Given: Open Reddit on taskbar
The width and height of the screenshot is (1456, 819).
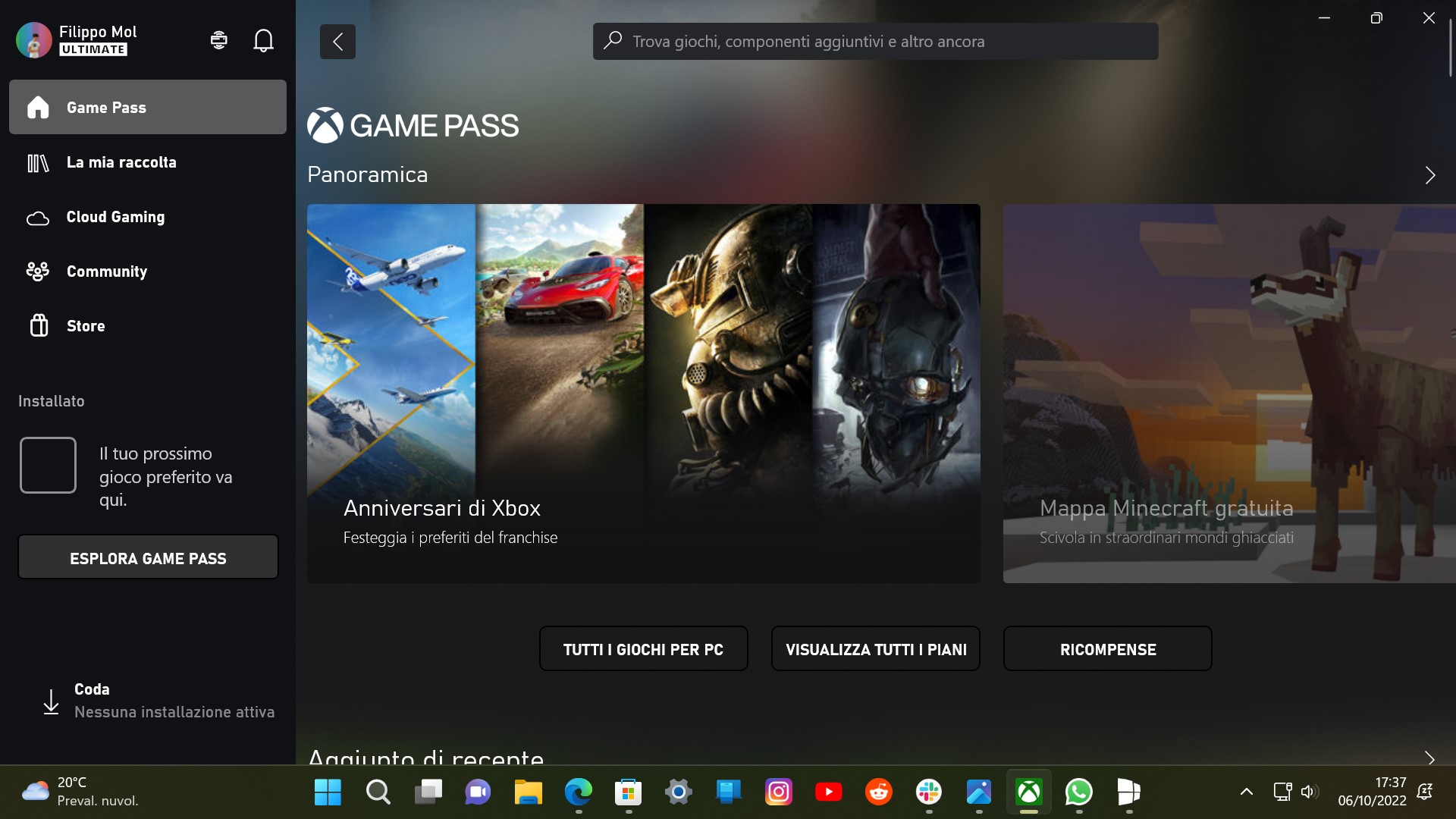Looking at the screenshot, I should point(878,792).
